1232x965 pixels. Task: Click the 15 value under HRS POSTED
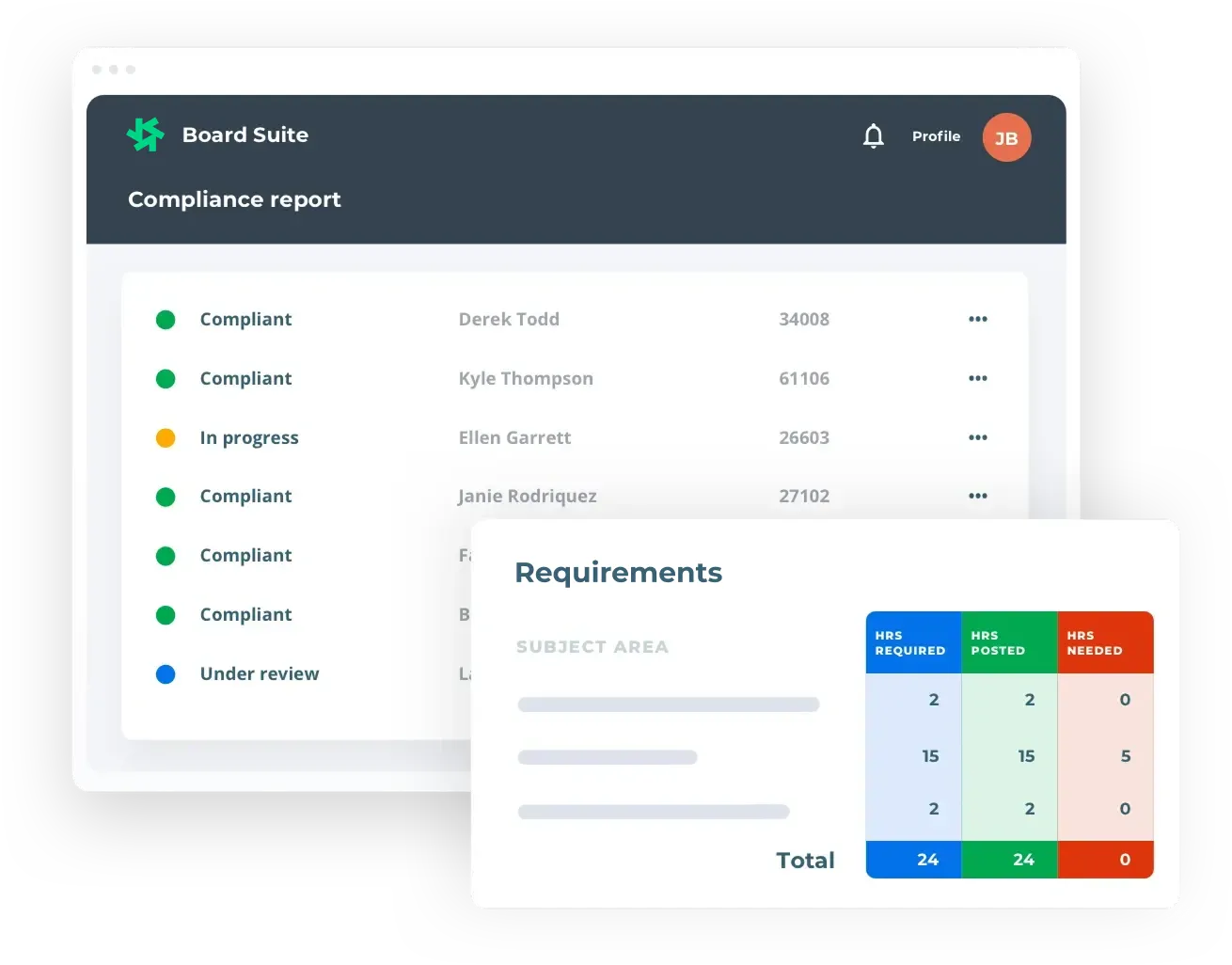click(1026, 756)
